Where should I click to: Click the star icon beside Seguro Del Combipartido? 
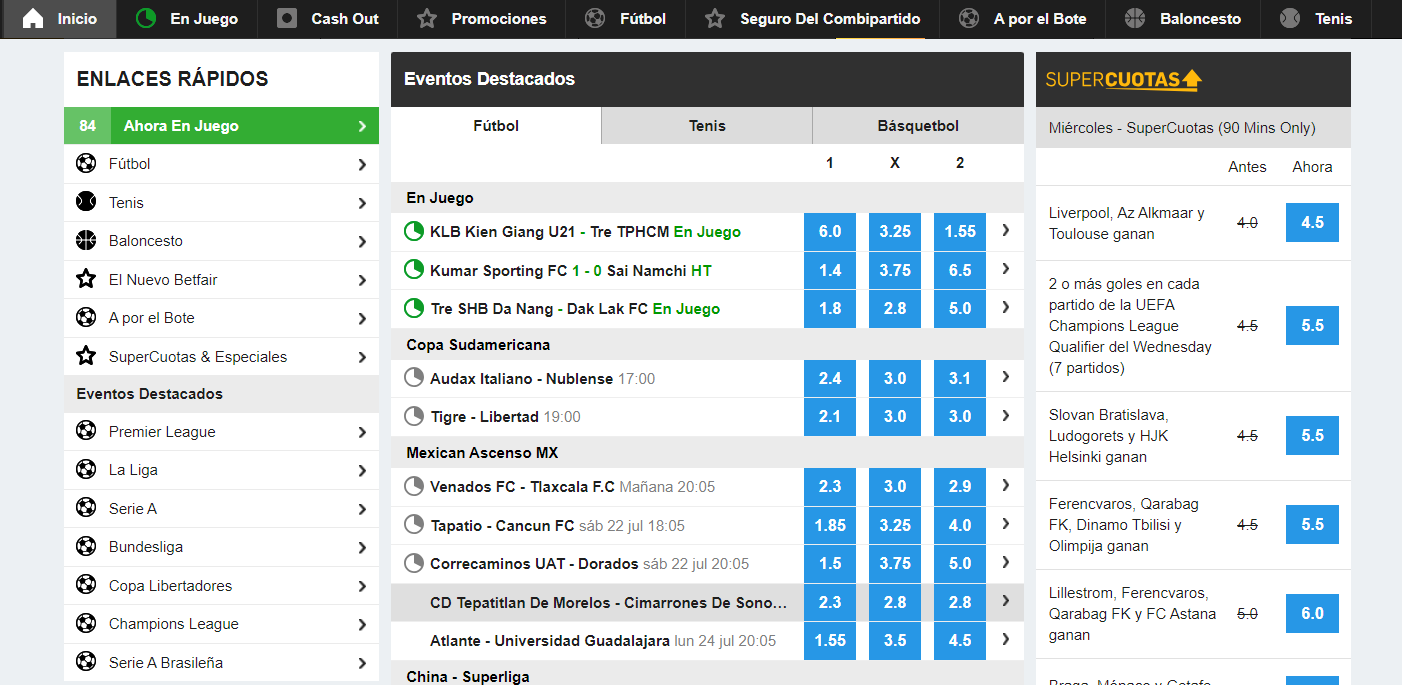tap(715, 18)
